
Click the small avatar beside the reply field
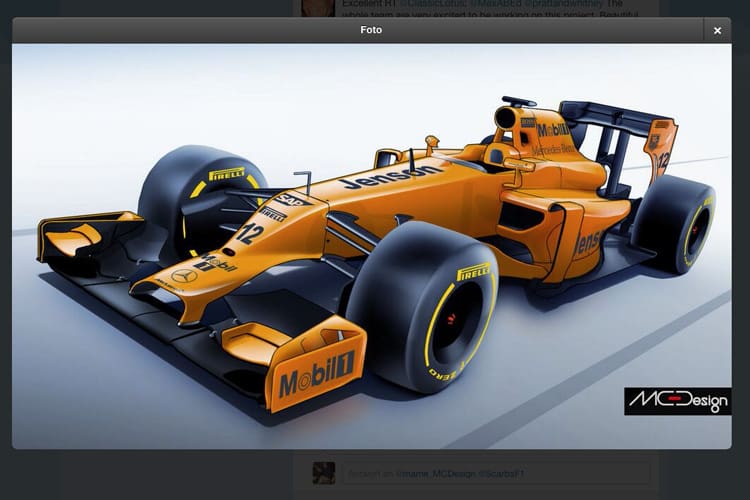[323, 473]
